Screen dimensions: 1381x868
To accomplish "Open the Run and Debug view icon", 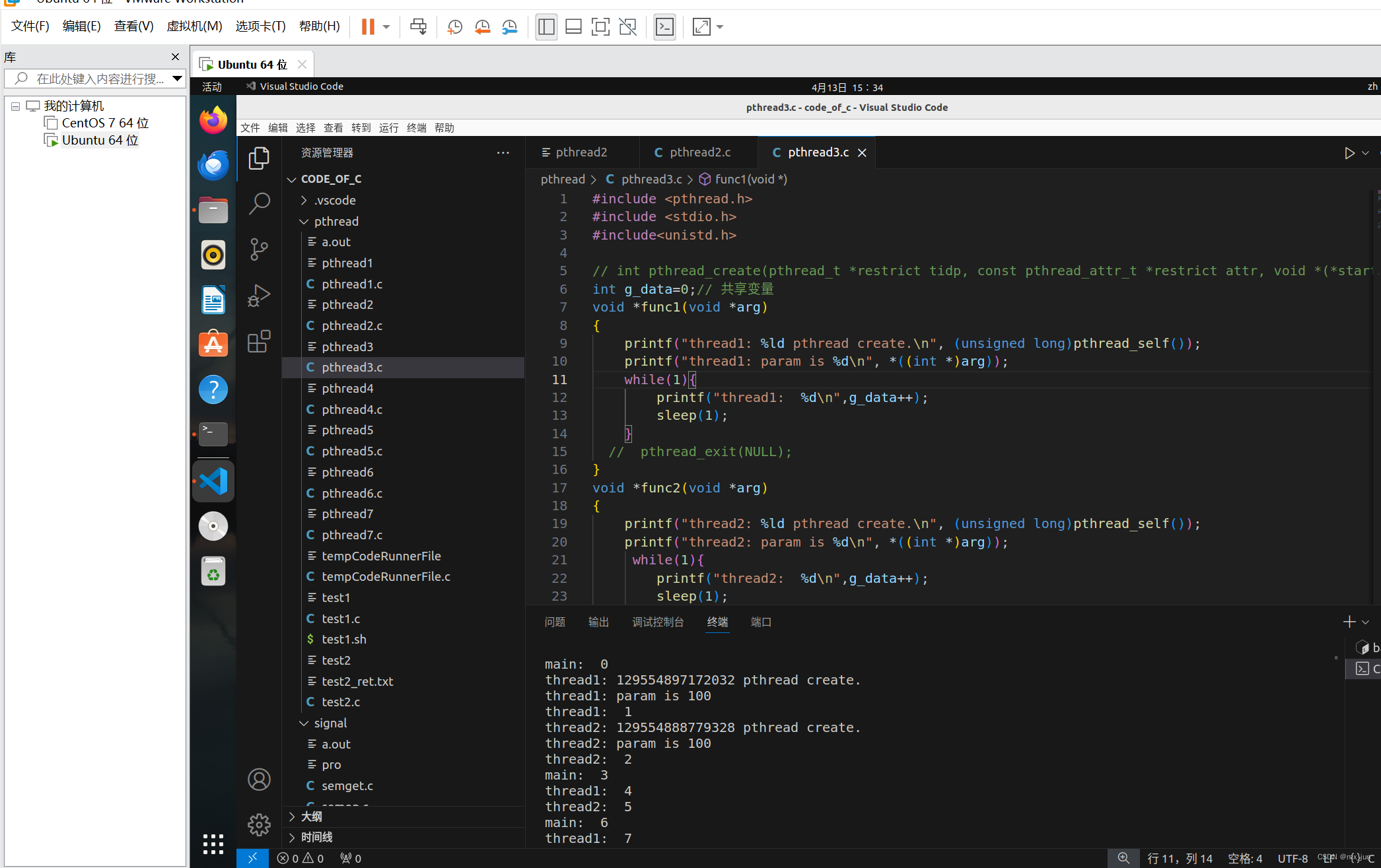I will coord(259,296).
